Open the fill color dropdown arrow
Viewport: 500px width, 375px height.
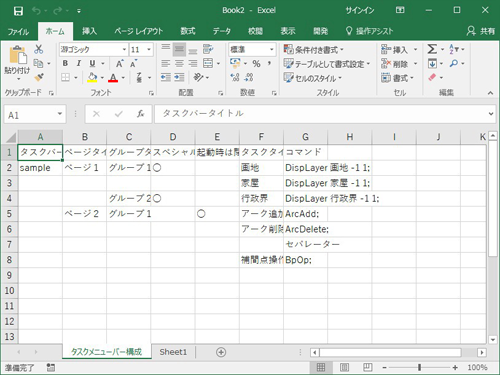[102, 78]
